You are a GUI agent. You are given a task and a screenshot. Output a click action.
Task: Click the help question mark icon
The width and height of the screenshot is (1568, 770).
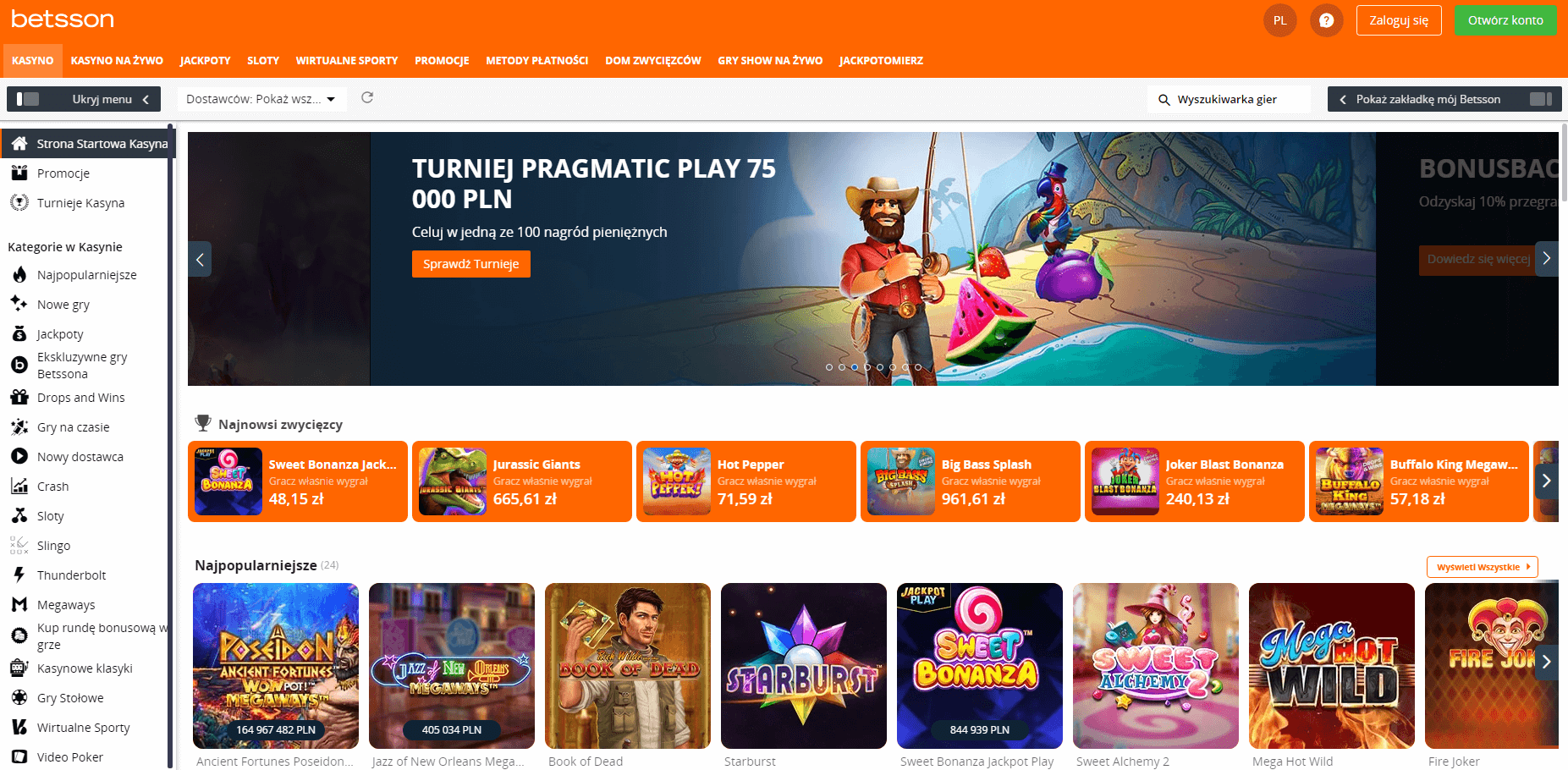click(1326, 20)
